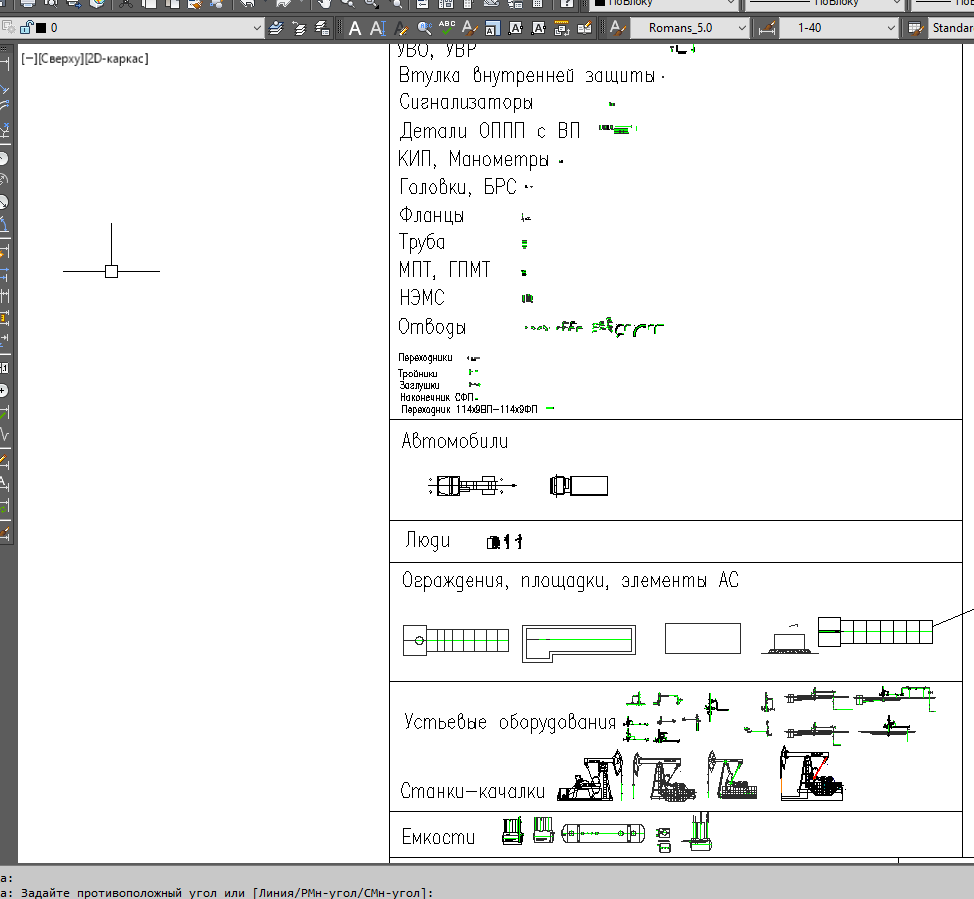Open Text Style icon beside spell check

pyautogui.click(x=470, y=28)
